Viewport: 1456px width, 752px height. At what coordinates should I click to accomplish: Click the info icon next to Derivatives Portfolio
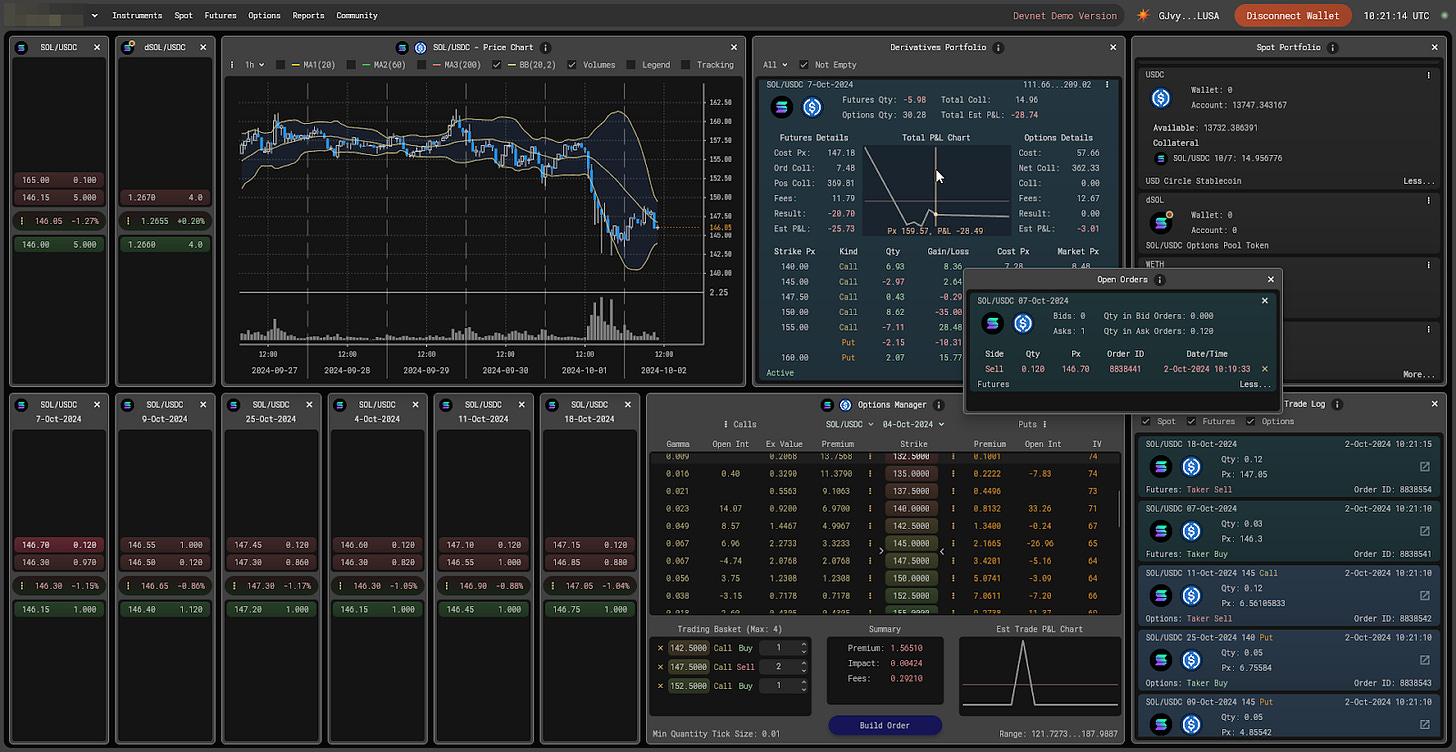click(997, 47)
